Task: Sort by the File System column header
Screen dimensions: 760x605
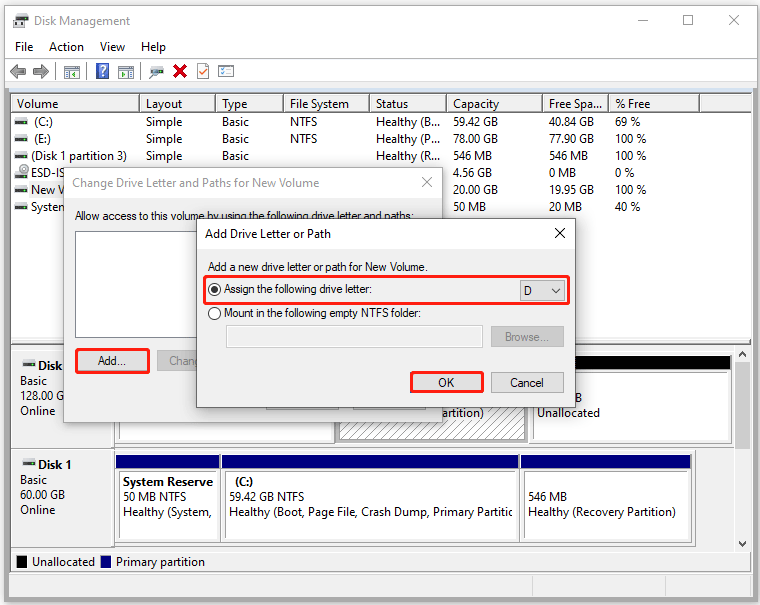Action: (327, 104)
